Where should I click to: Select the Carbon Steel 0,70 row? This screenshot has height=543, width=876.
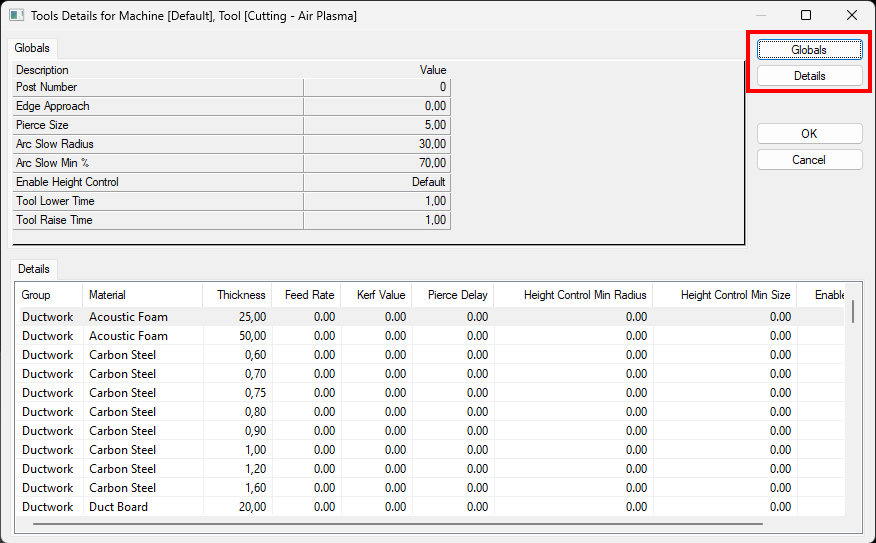(x=432, y=374)
